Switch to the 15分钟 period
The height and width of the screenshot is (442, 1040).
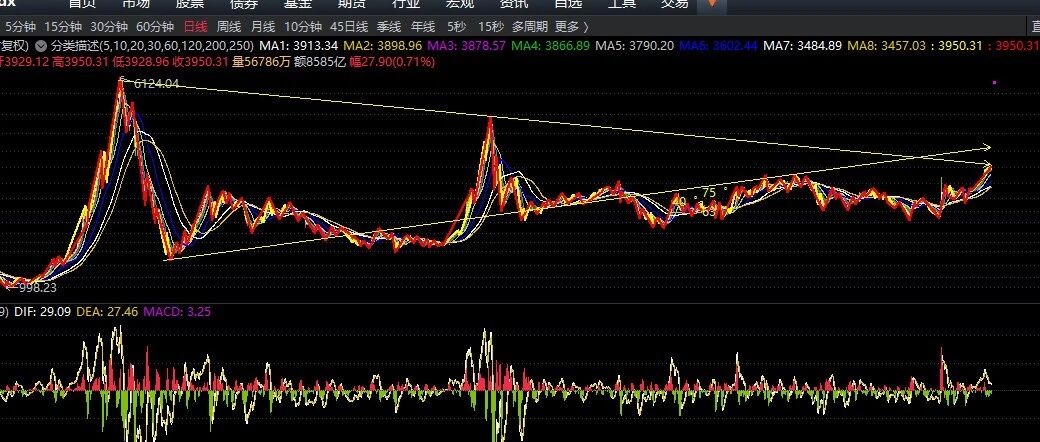pyautogui.click(x=63, y=27)
